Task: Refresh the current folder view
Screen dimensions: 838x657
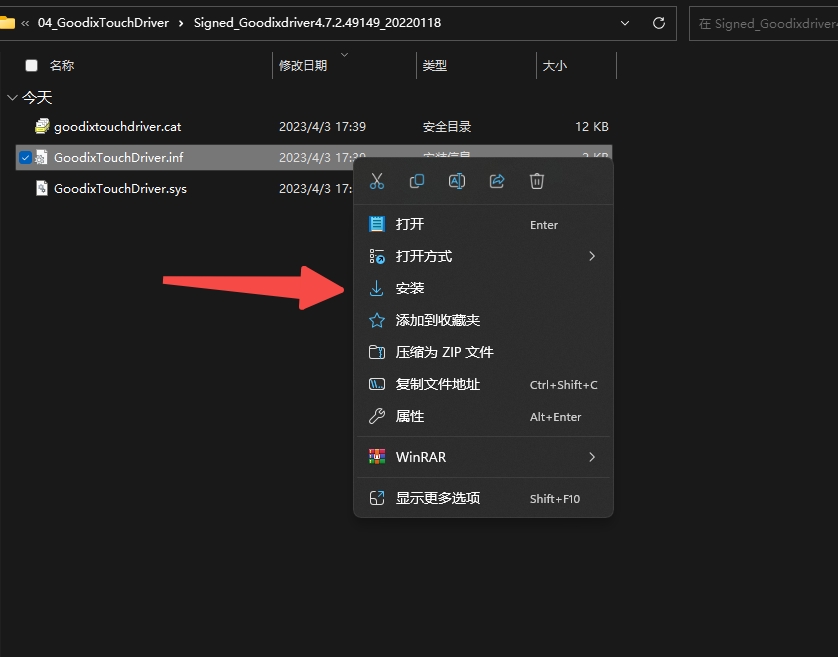Action: [x=659, y=23]
